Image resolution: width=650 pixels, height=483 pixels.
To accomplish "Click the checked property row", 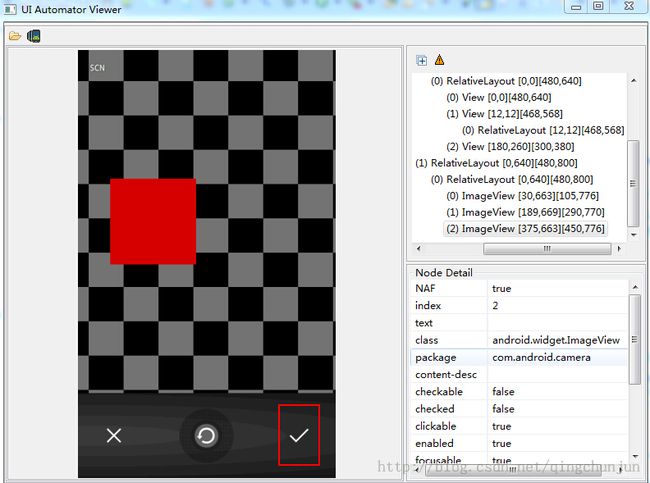I will [x=519, y=409].
